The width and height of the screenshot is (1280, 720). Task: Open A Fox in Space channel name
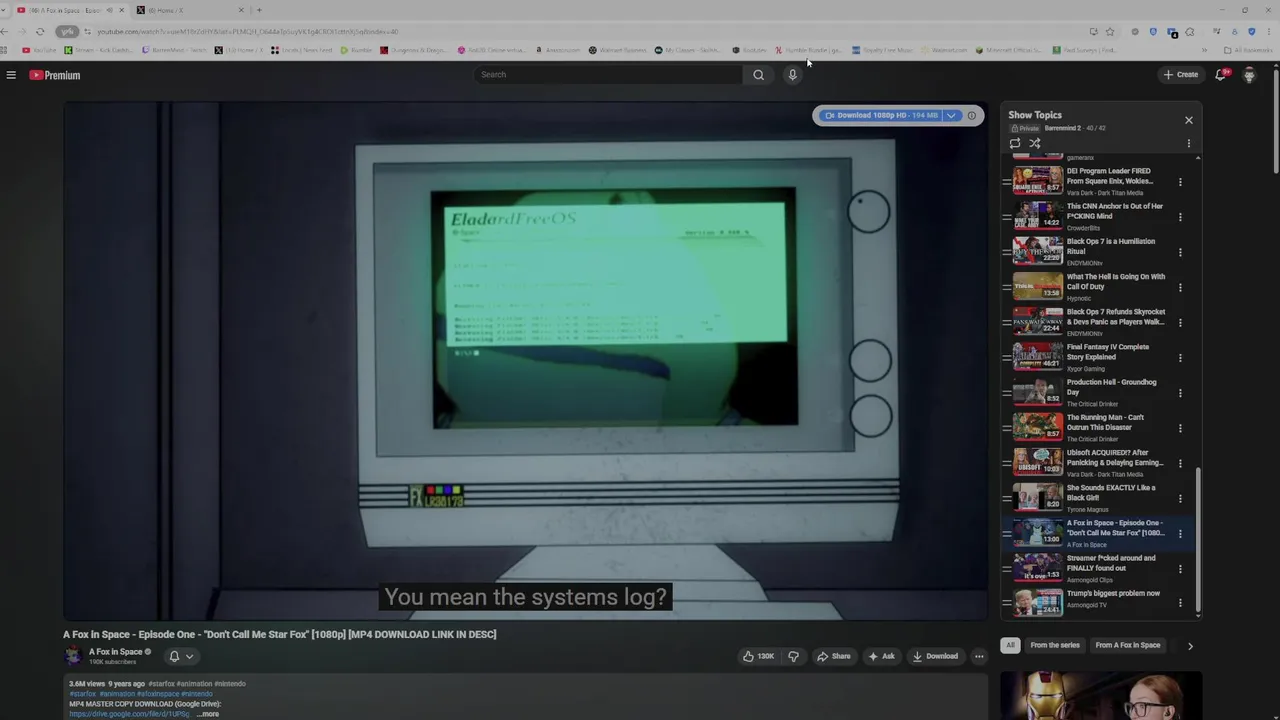point(115,652)
